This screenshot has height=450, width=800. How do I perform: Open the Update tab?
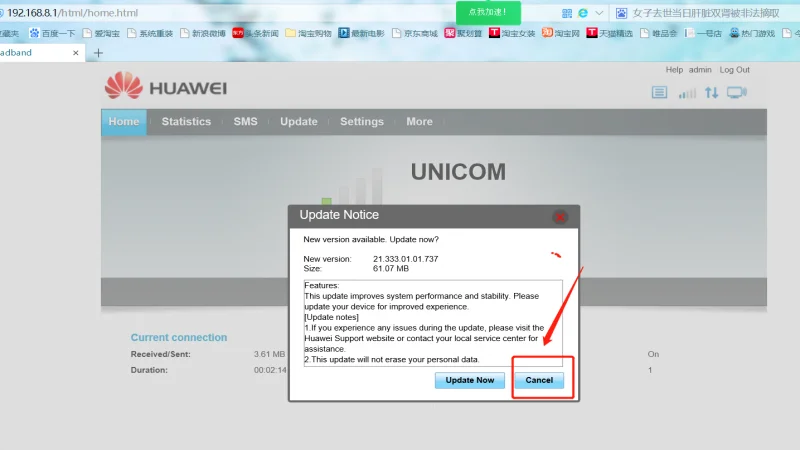point(298,122)
